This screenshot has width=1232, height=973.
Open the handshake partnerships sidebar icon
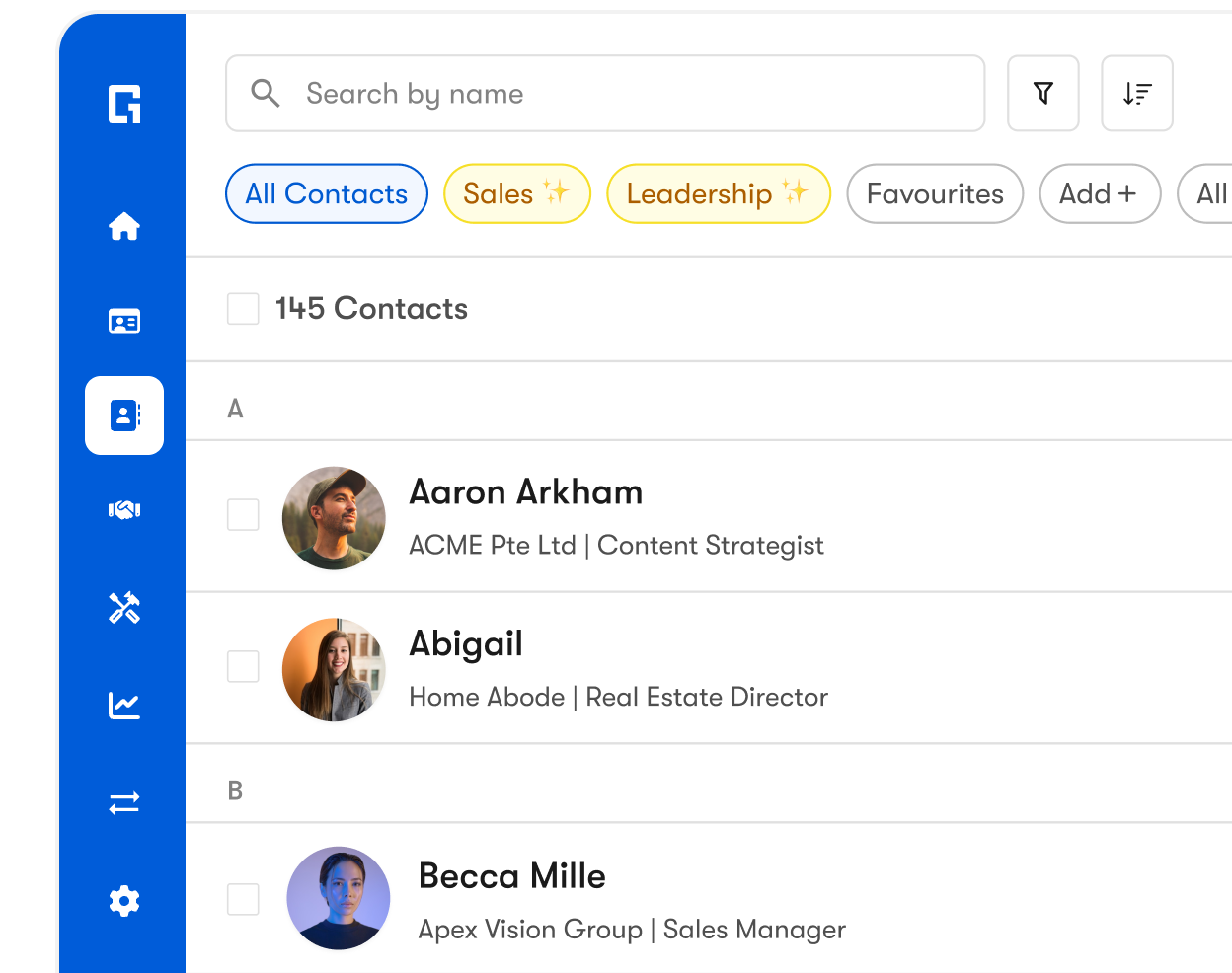(124, 510)
